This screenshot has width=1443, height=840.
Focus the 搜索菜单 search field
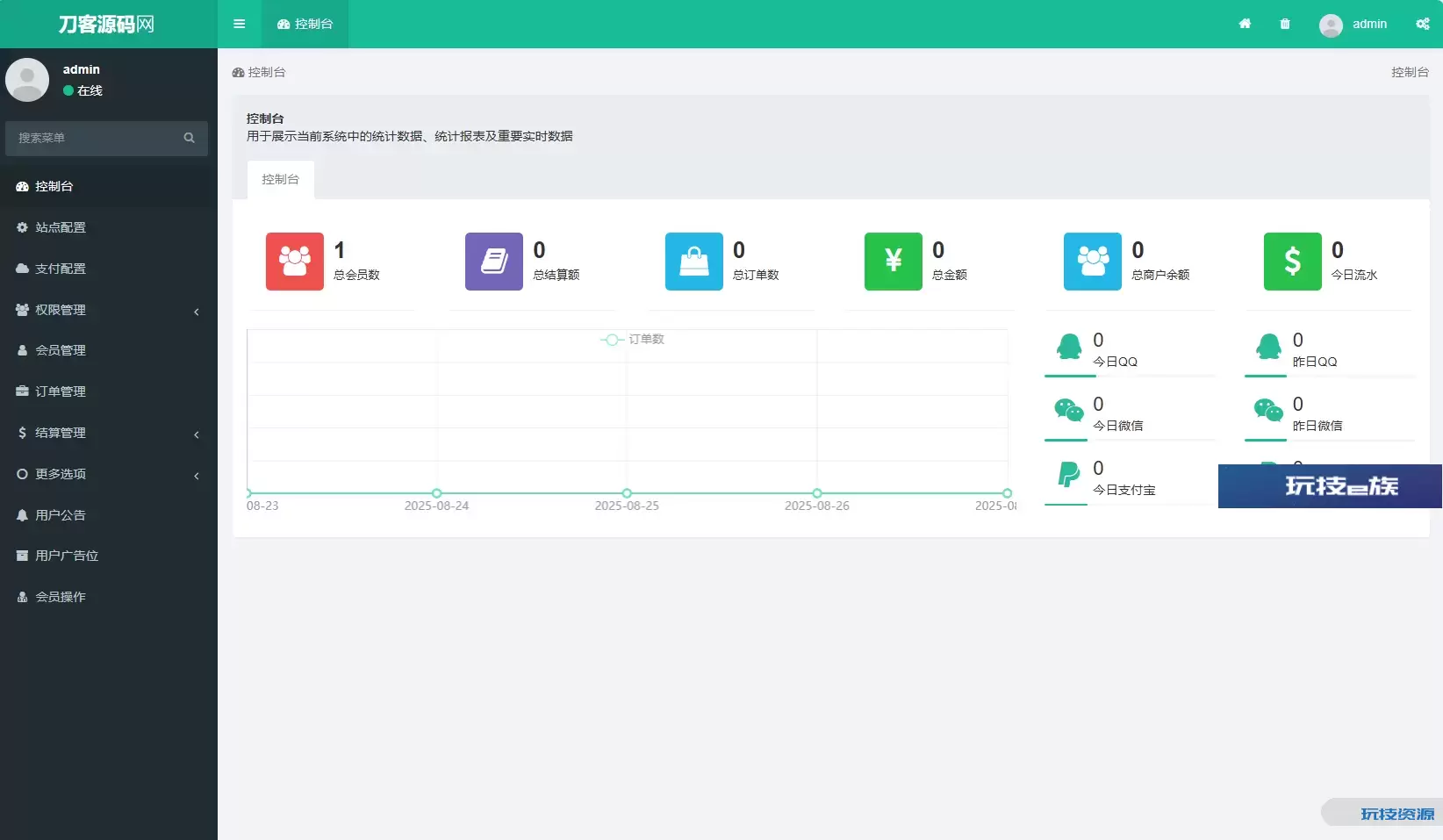(92, 138)
